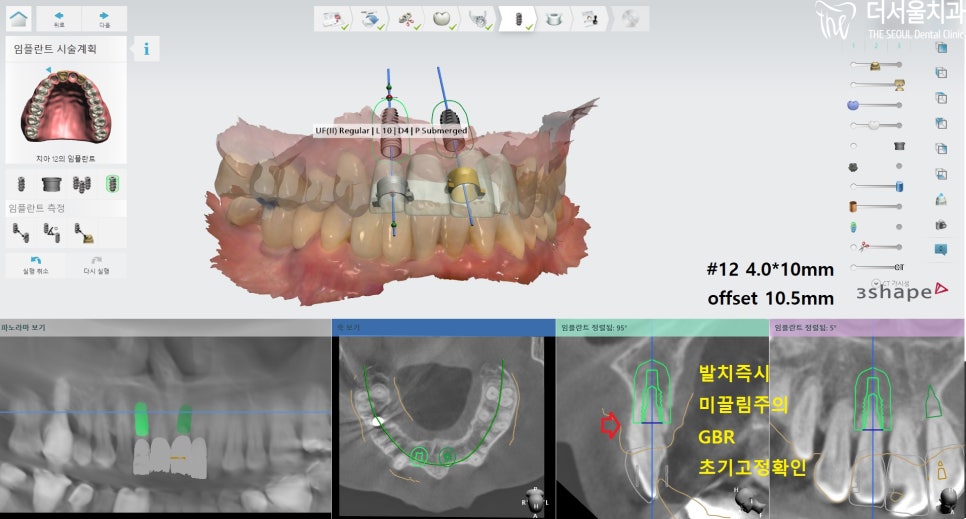Select the green highlighted implant icon
The width and height of the screenshot is (966, 519).
coord(113,183)
